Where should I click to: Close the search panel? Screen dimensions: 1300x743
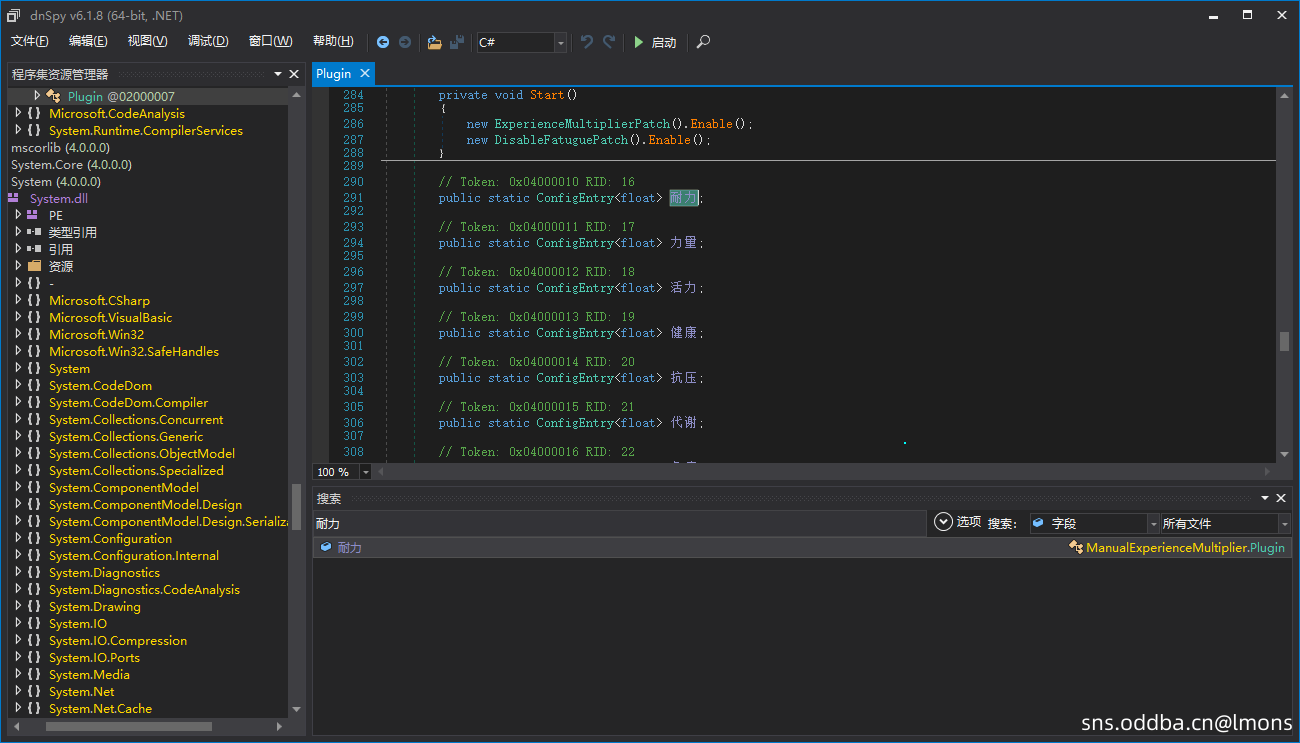pyautogui.click(x=1281, y=498)
